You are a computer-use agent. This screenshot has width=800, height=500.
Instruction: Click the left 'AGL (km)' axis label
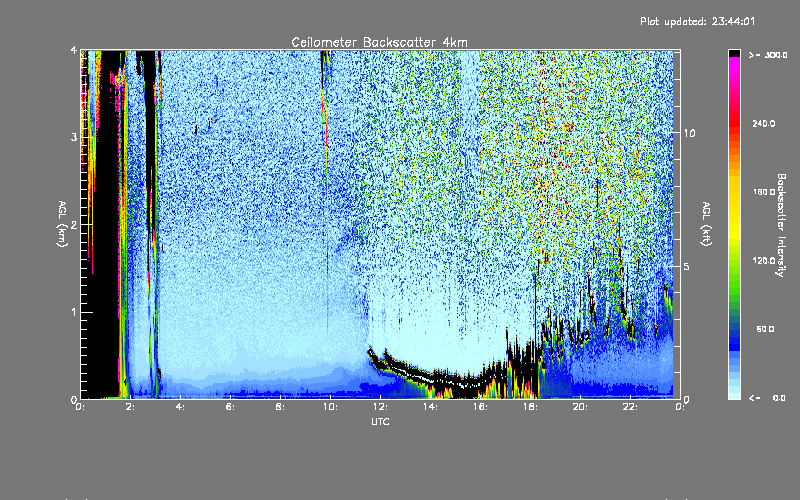(x=62, y=224)
